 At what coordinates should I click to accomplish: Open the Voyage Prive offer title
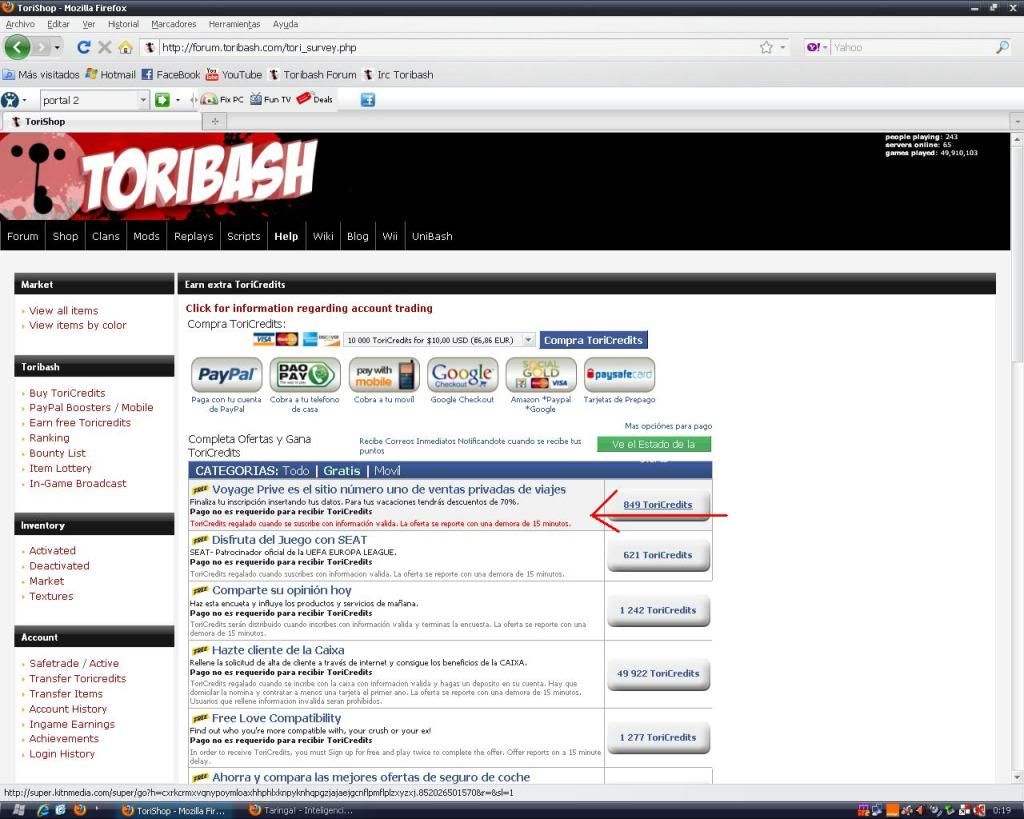tap(389, 489)
